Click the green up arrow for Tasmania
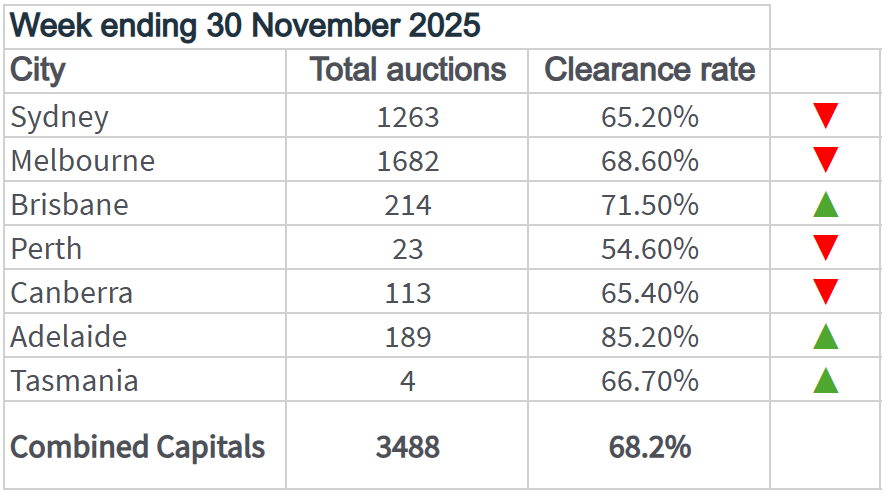Viewport: 885px width, 493px height. point(825,381)
